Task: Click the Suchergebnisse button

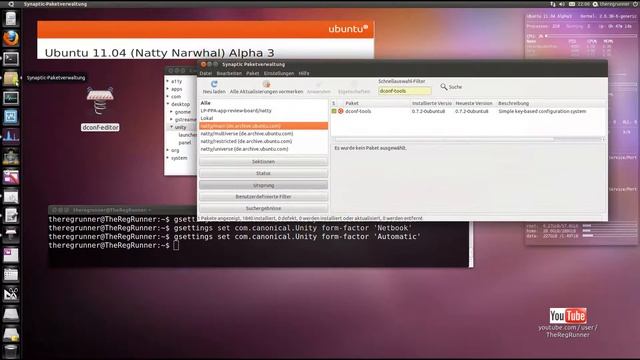Action: click(x=263, y=208)
